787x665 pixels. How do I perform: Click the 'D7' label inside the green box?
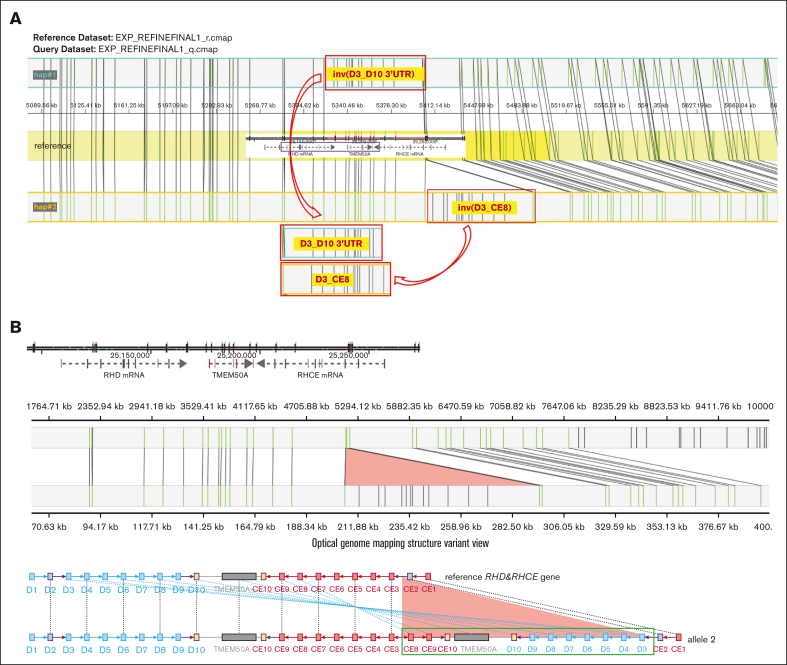pyautogui.click(x=569, y=649)
